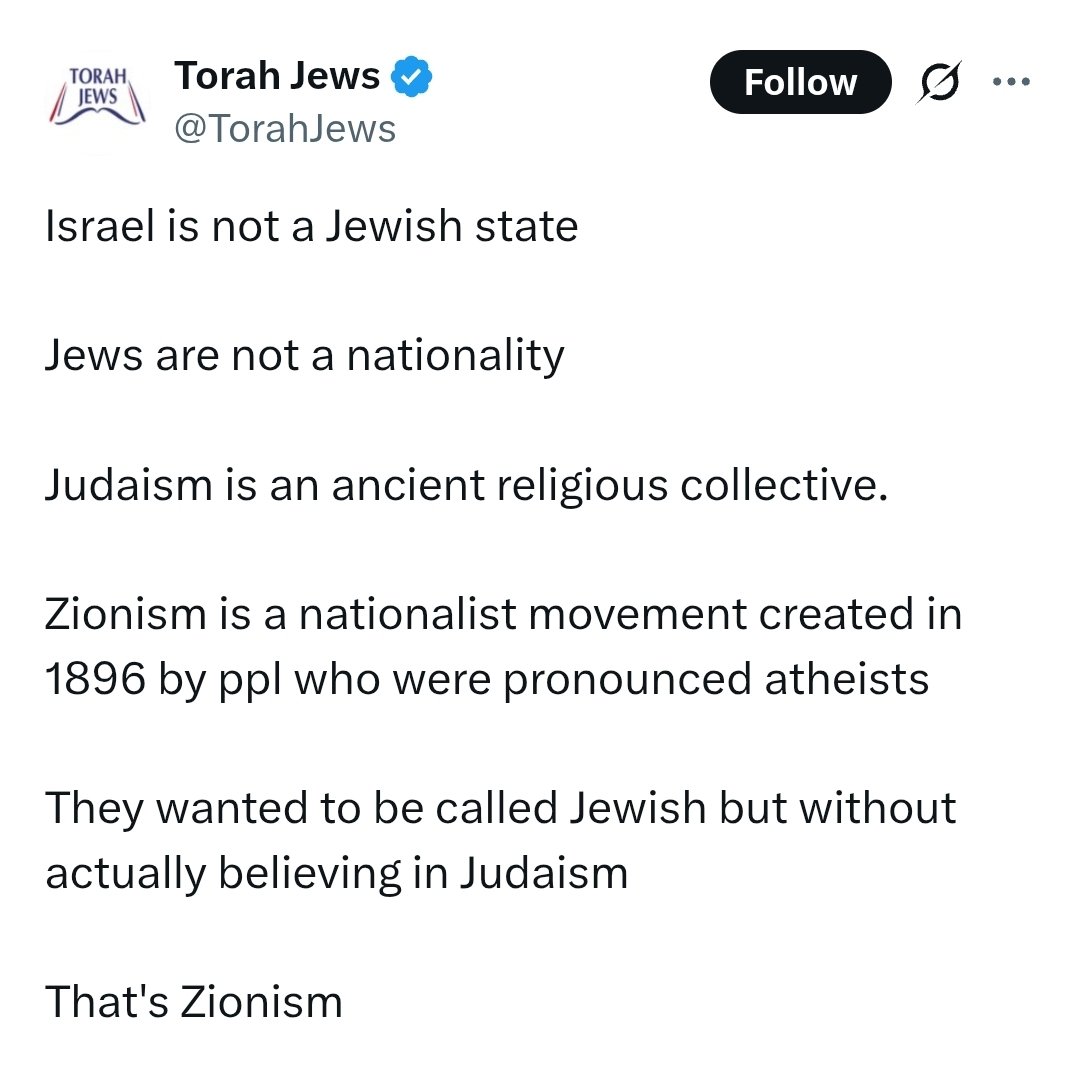
Task: Click the Torah Jews display name
Action: tap(277, 76)
